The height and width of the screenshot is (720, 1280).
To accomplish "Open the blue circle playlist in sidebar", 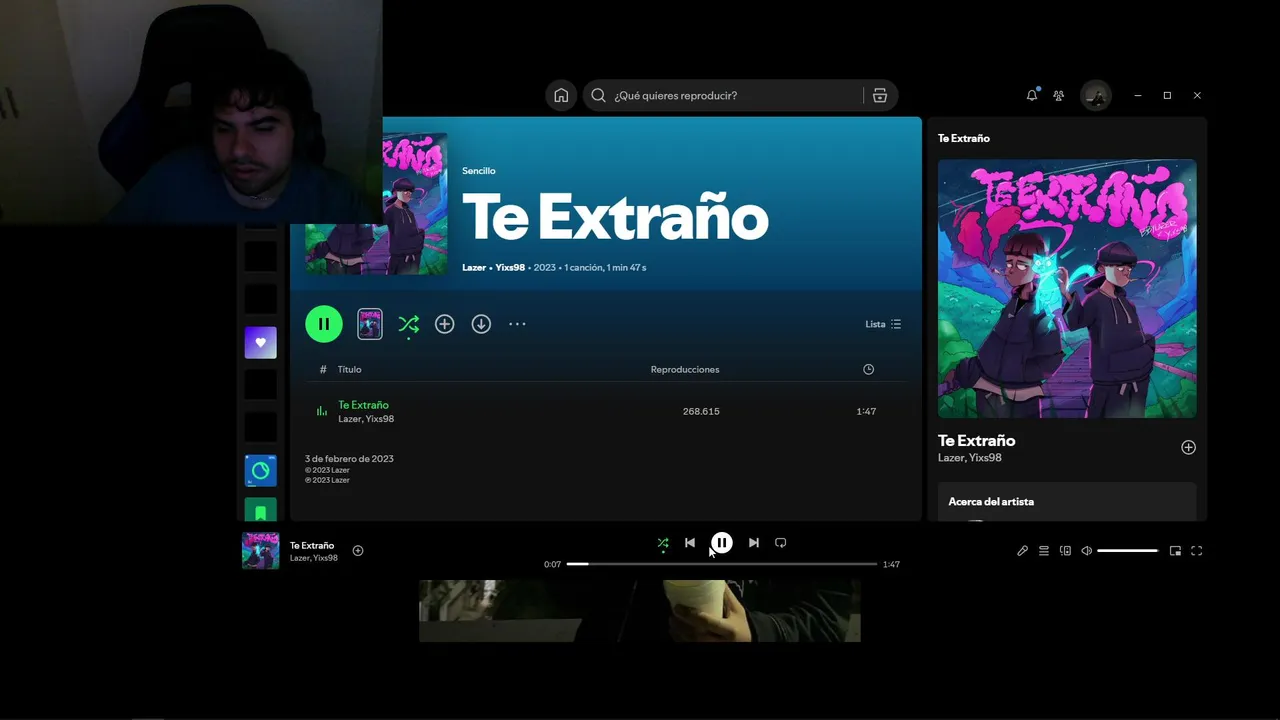I will (261, 470).
